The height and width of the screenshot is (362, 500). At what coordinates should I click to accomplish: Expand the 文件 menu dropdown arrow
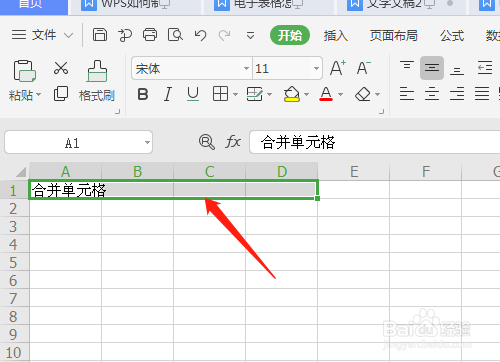(x=69, y=35)
